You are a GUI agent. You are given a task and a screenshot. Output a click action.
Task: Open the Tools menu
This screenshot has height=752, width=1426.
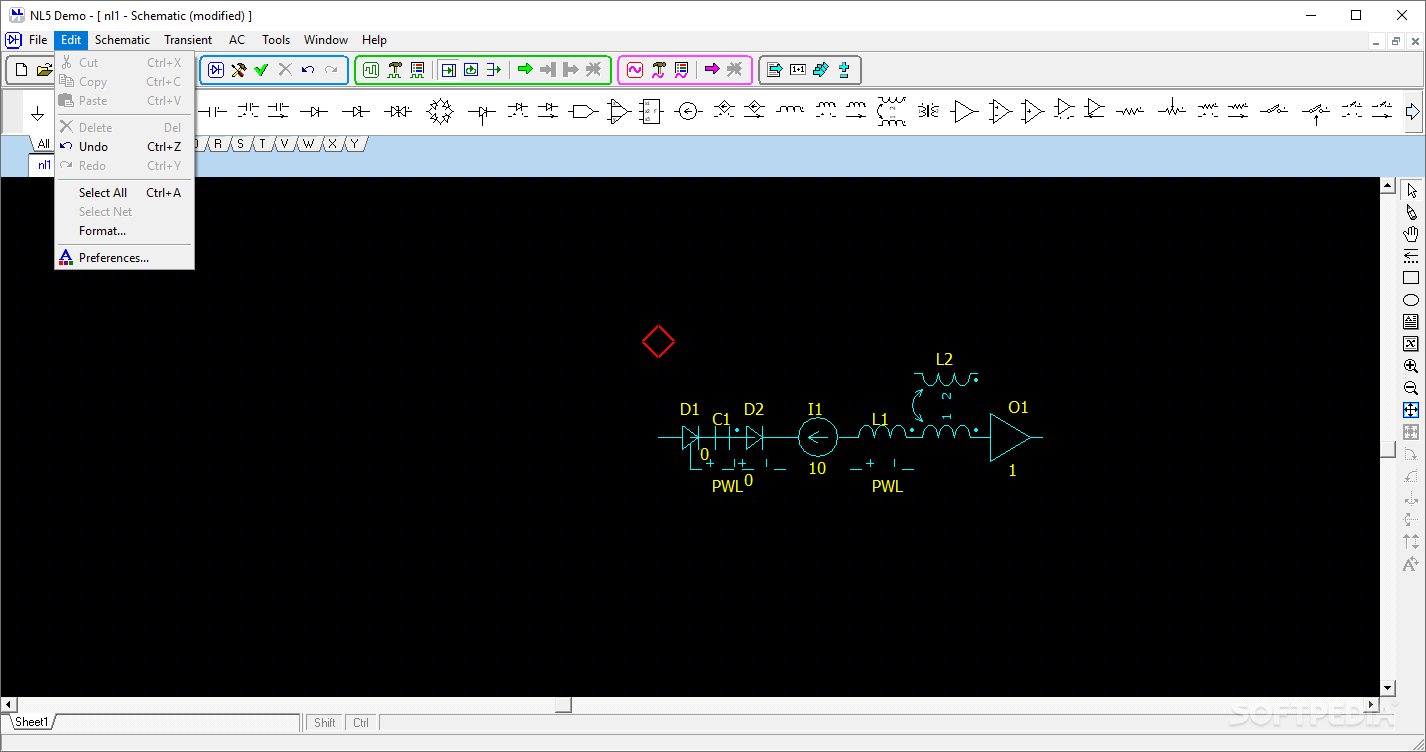point(276,40)
